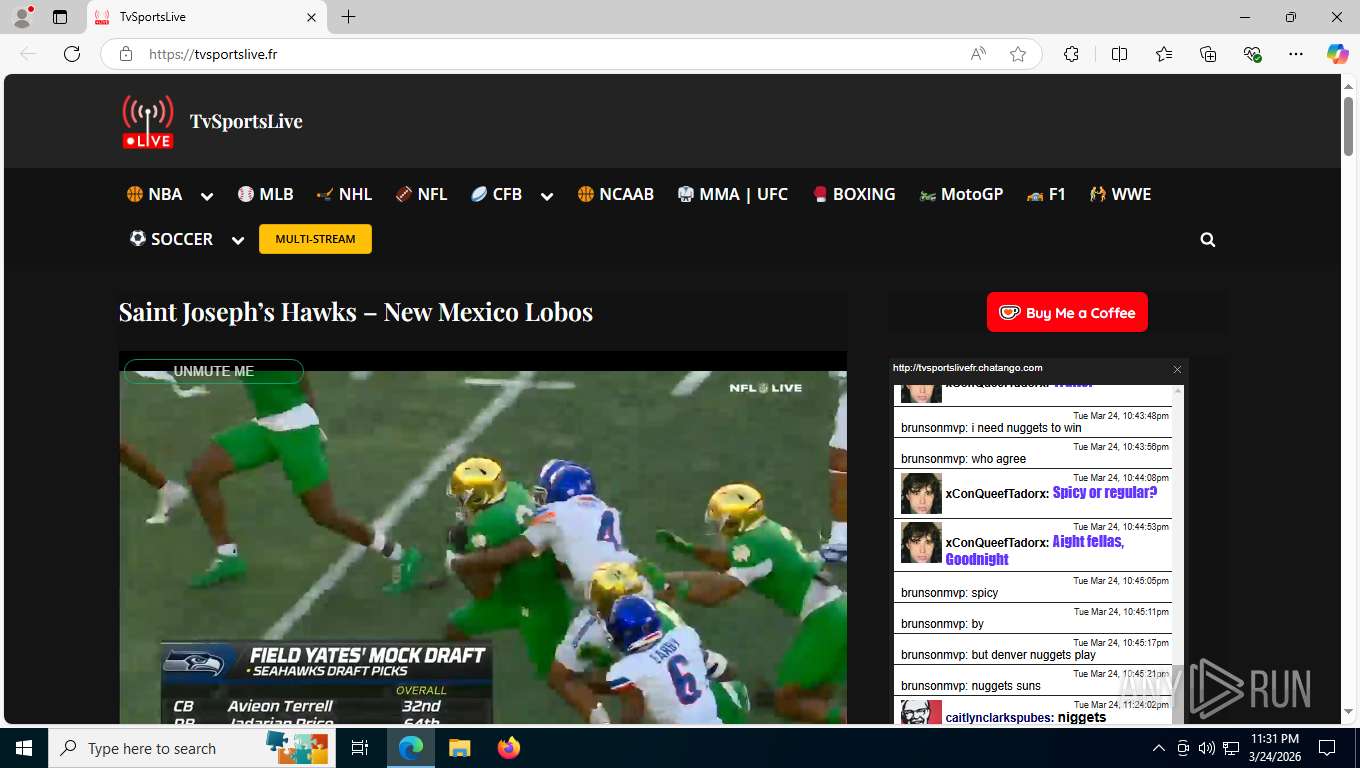Click the TvSportsLive antenna logo
The width and height of the screenshot is (1360, 768).
pos(148,122)
